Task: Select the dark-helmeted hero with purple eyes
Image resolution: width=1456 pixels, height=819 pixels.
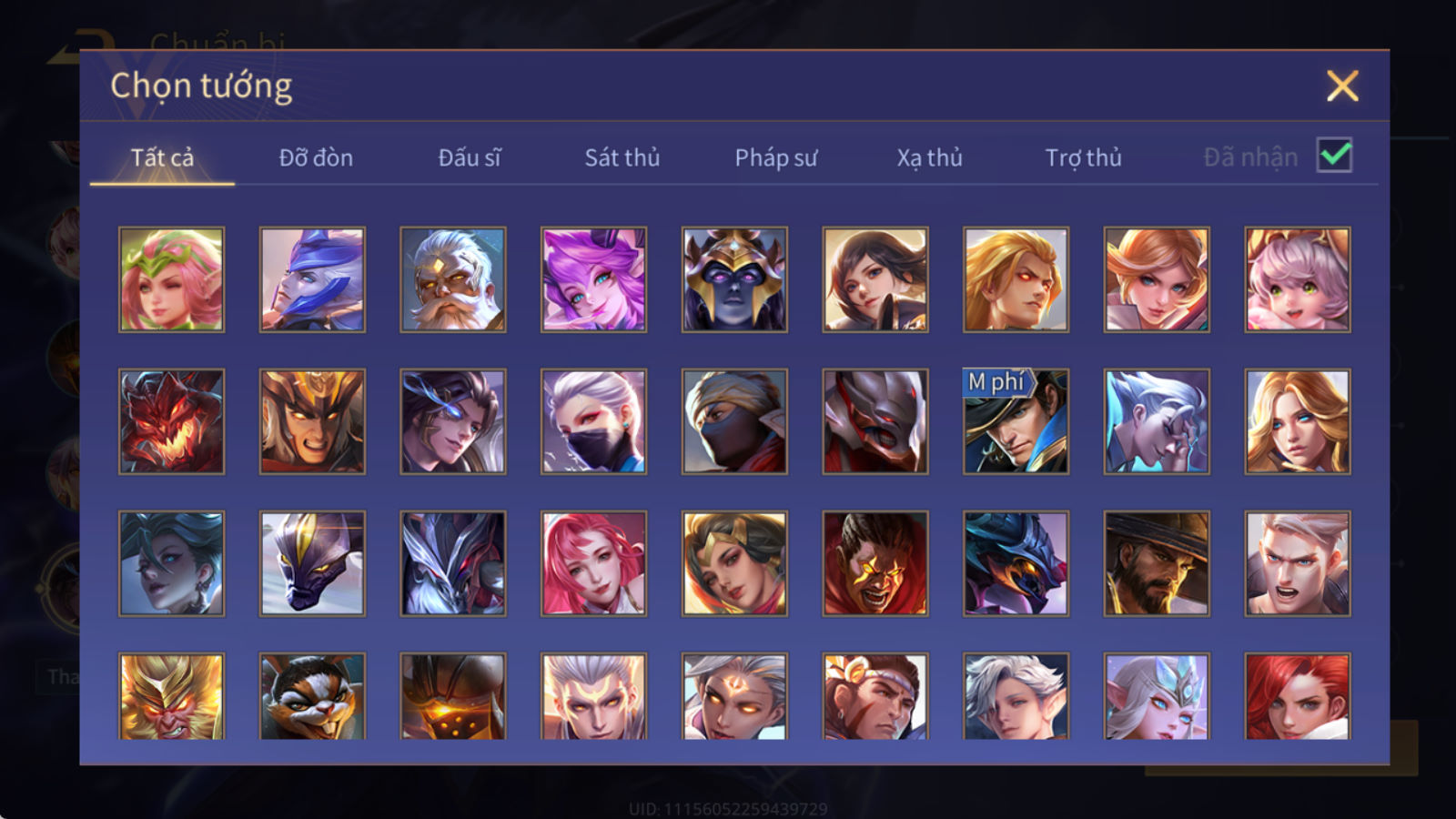Action: point(734,279)
